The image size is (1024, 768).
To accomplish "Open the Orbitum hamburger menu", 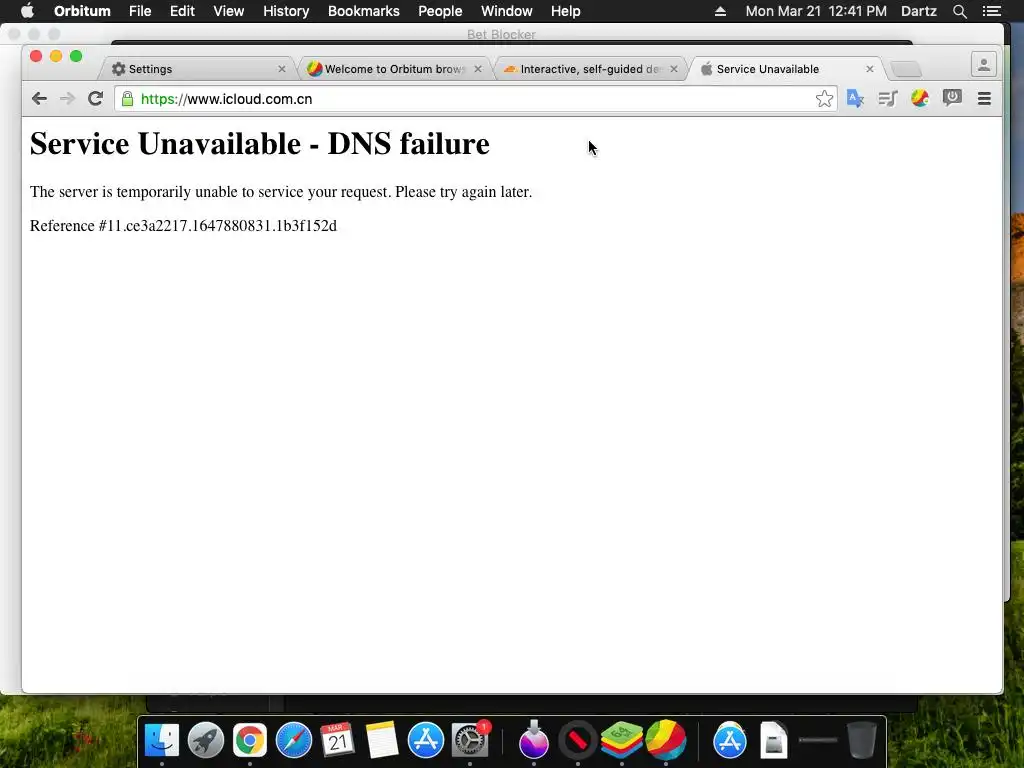I will pos(984,99).
